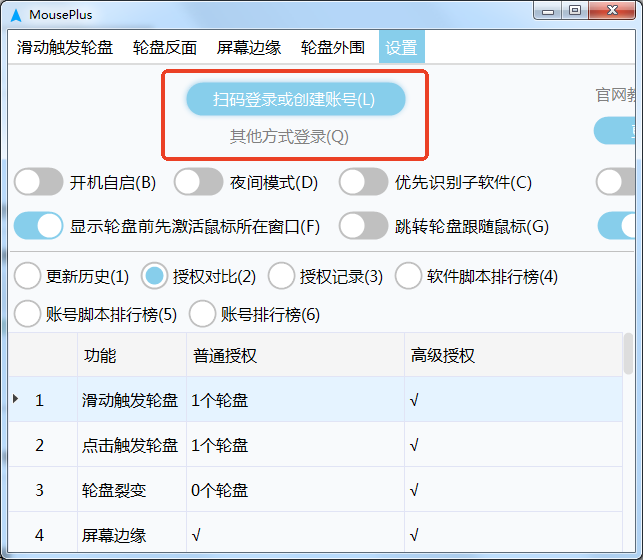
Task: Toggle 开机自启(B) switch
Action: pos(39,182)
